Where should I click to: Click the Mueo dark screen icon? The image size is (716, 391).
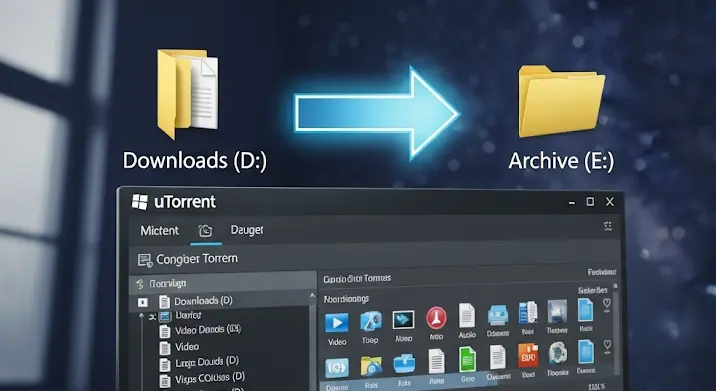point(404,319)
